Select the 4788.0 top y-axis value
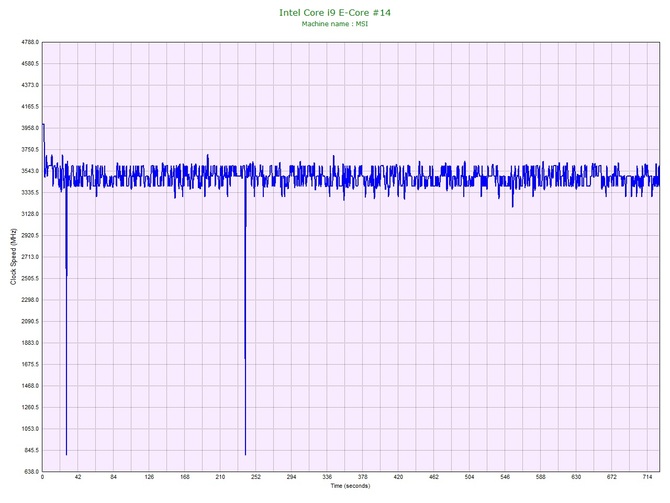Image resolution: width=670 pixels, height=503 pixels. (x=30, y=42)
